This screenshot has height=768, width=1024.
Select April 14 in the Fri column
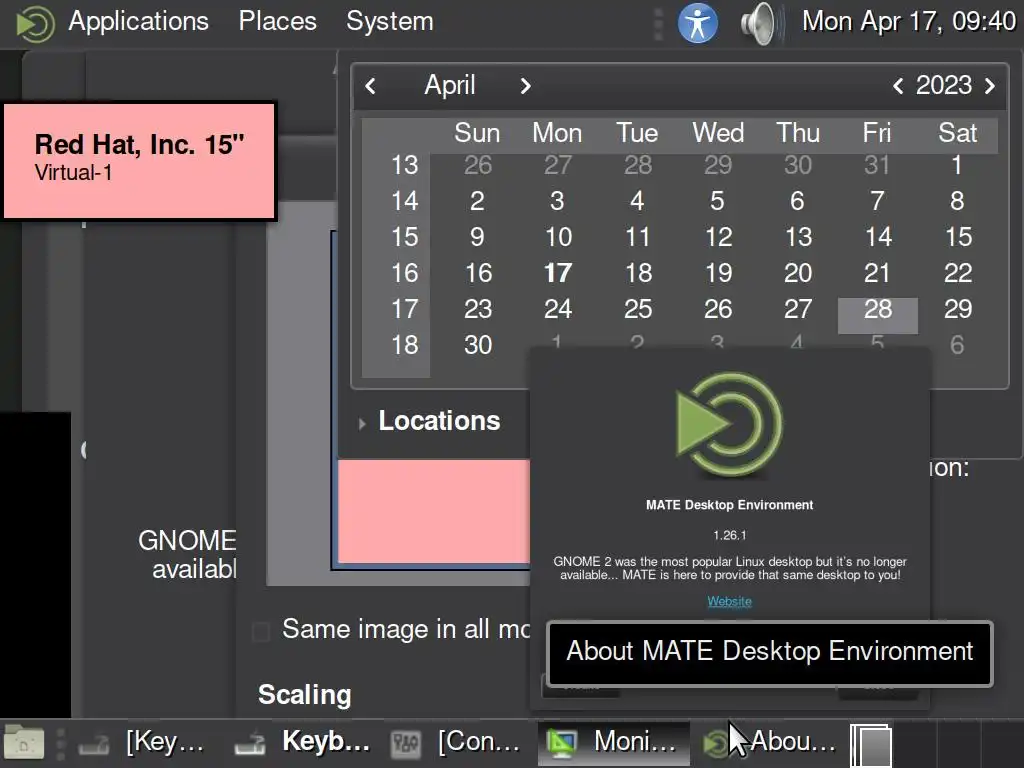tap(878, 237)
